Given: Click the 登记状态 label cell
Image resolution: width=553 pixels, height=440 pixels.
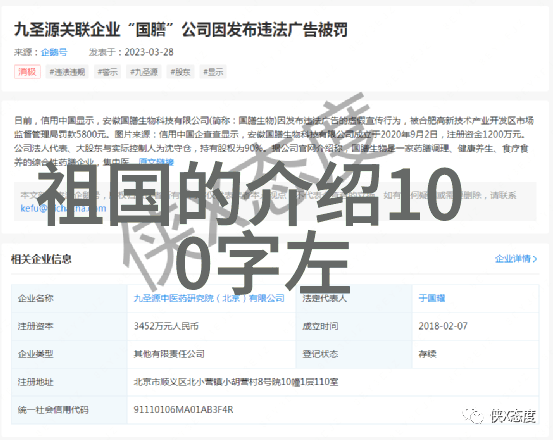Looking at the screenshot, I should tap(354, 354).
